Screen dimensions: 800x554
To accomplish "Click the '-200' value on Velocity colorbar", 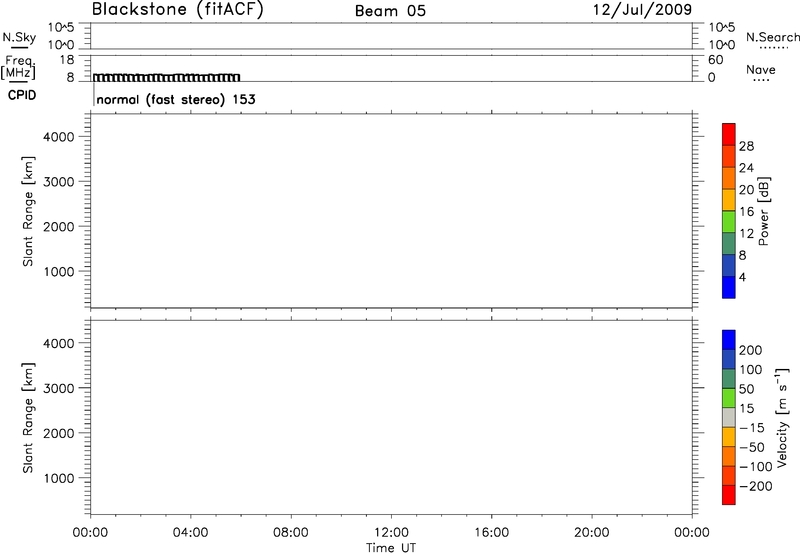I will [756, 486].
